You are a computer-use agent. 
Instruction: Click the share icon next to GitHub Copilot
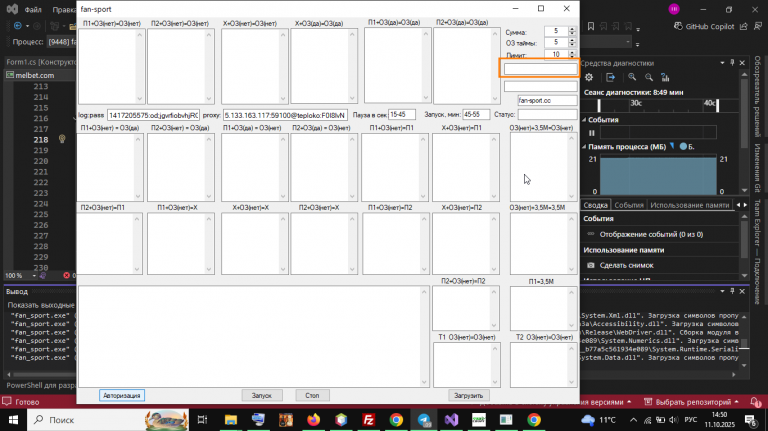[744, 26]
